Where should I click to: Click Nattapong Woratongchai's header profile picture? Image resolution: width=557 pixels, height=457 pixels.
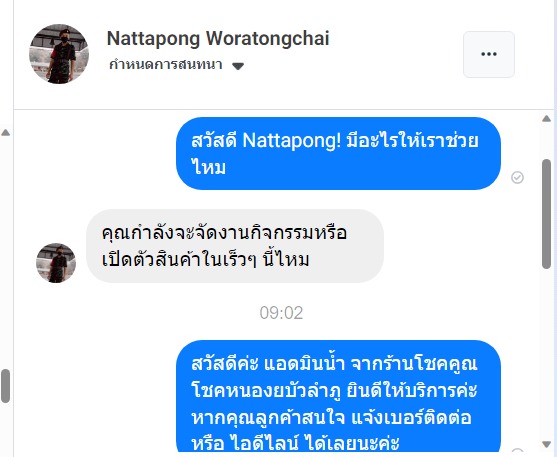point(59,54)
